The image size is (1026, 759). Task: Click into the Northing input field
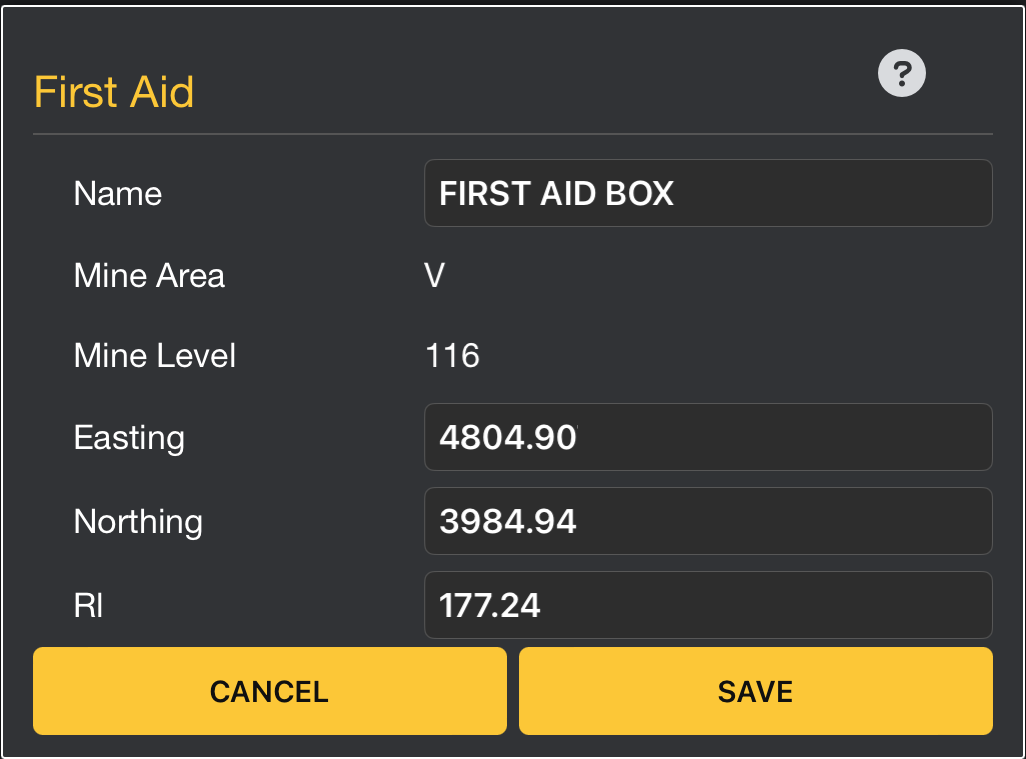click(x=708, y=521)
